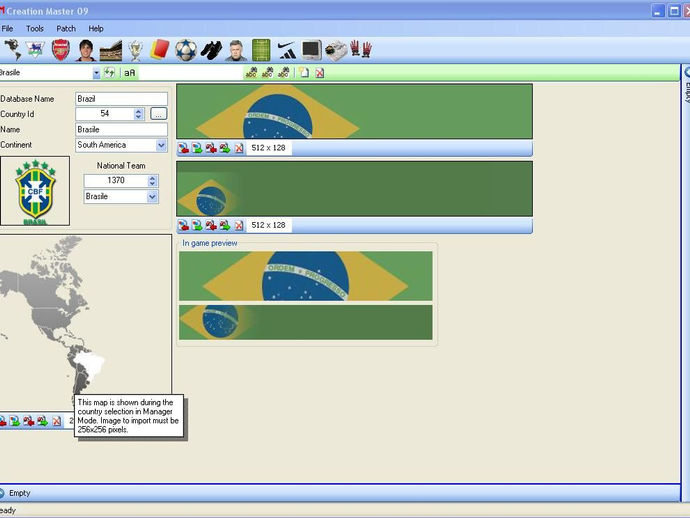The height and width of the screenshot is (518, 690).
Task: Export top flag banner image, first green arrow icon
Action: [197, 148]
